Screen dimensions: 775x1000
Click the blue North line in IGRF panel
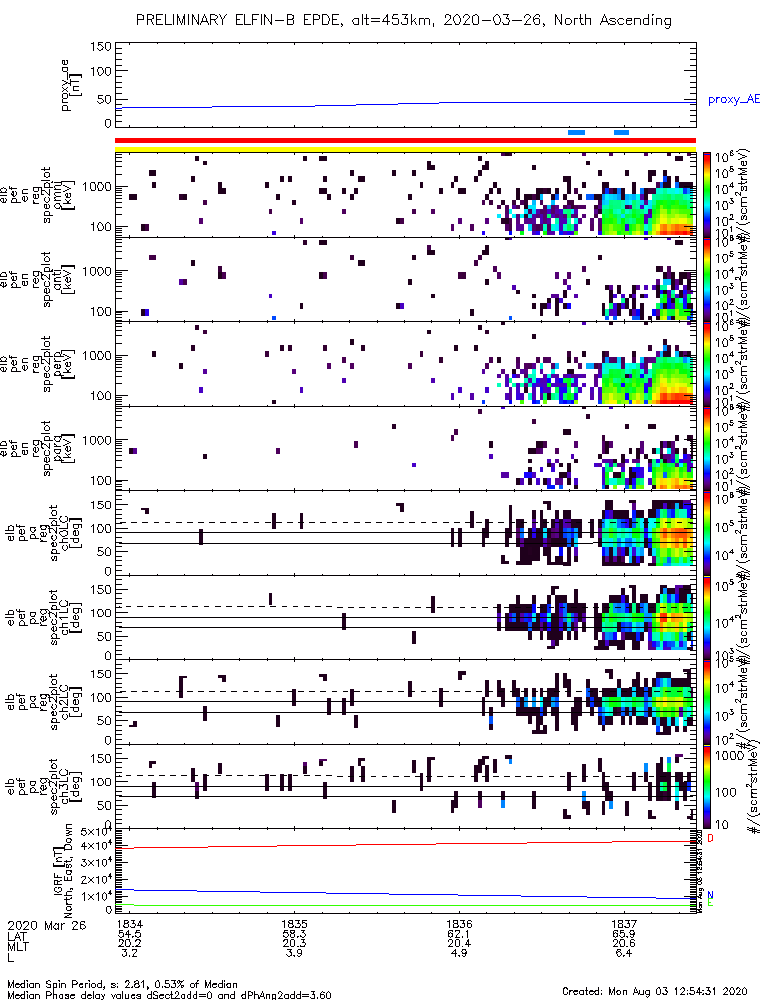[406, 894]
